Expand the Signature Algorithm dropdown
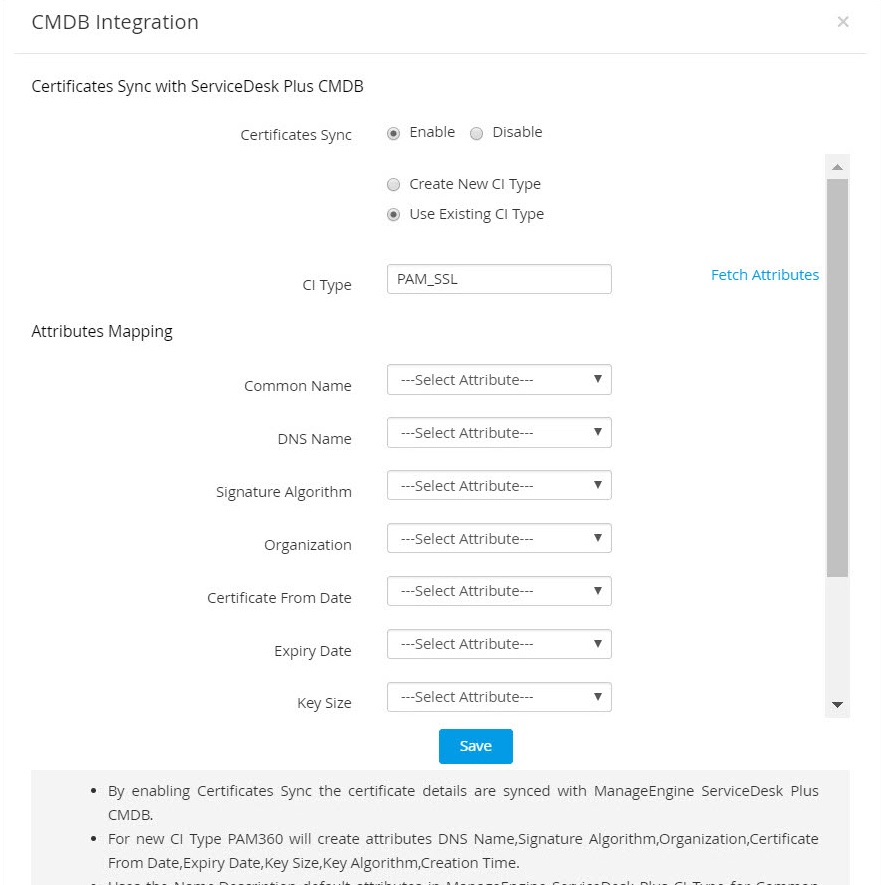Image resolution: width=881 pixels, height=885 pixels. click(498, 486)
